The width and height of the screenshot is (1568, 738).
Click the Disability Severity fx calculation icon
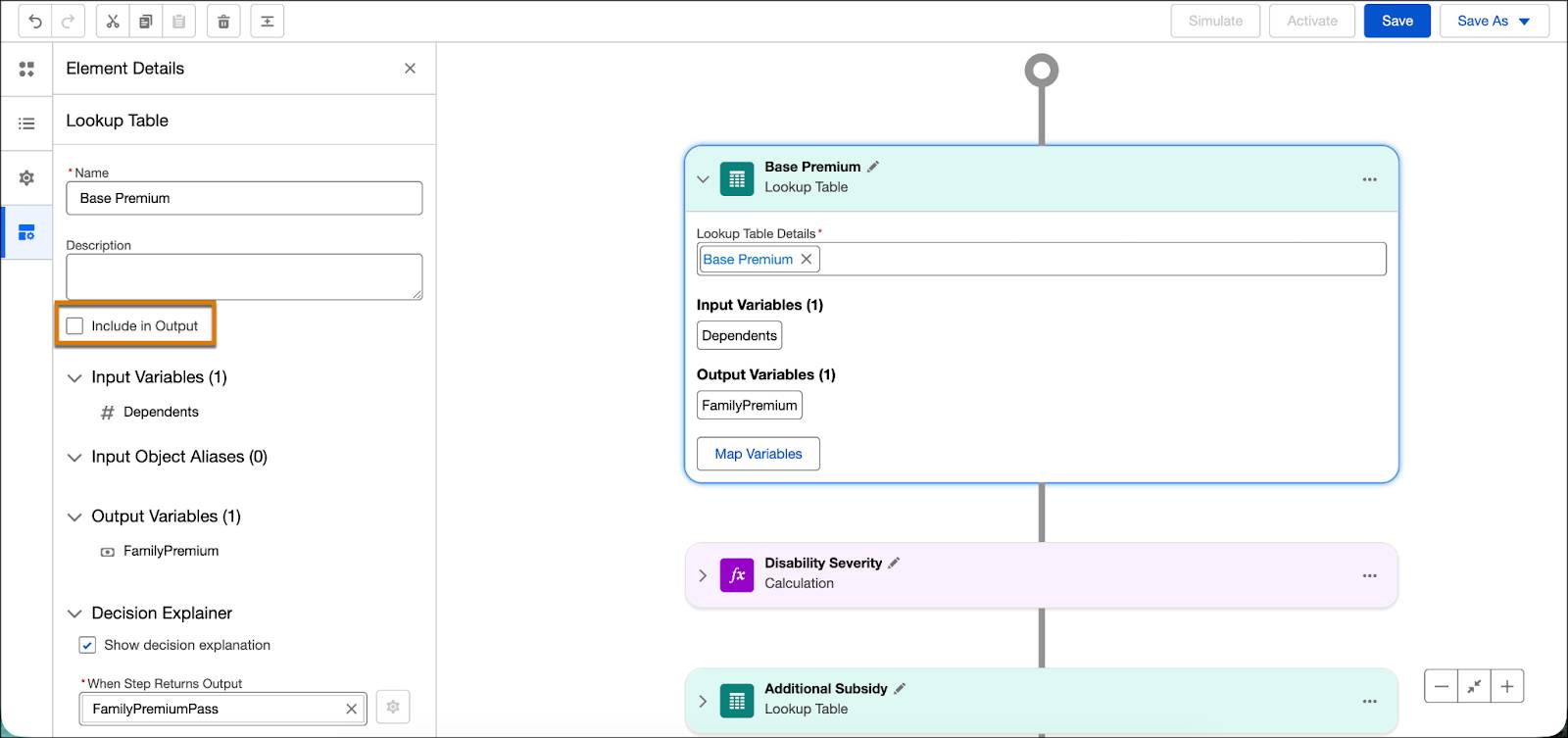(737, 575)
